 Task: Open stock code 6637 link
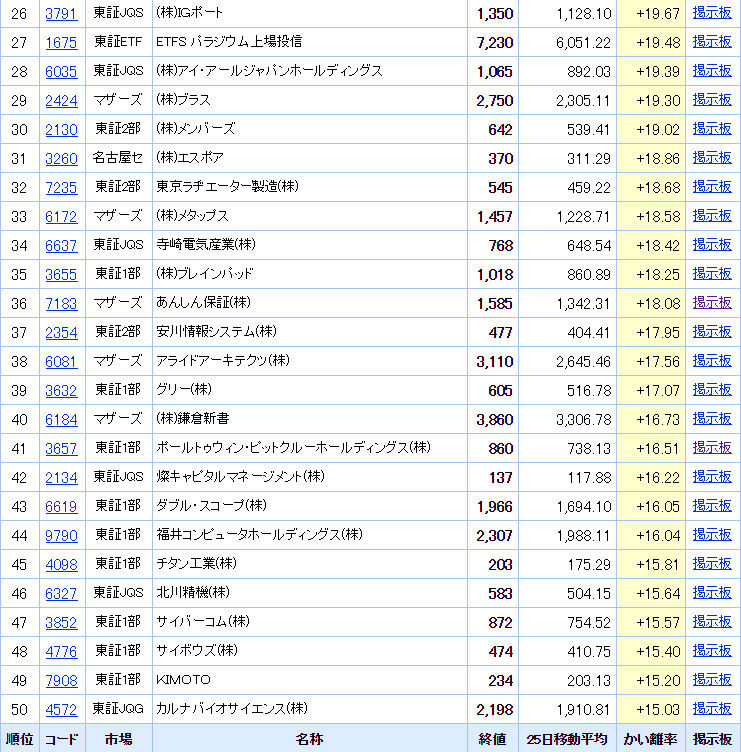[x=61, y=246]
